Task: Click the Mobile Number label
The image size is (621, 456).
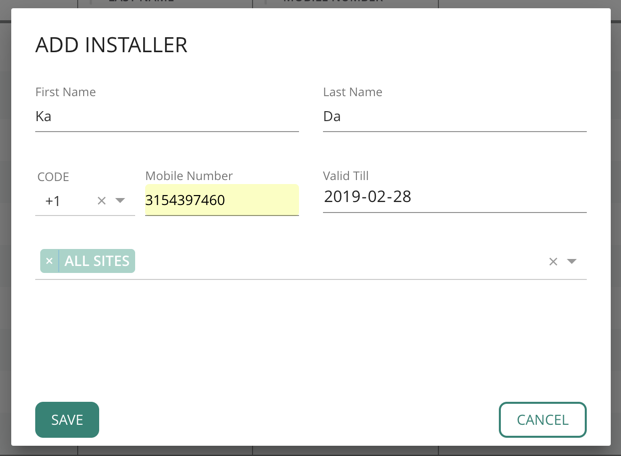Action: click(189, 176)
